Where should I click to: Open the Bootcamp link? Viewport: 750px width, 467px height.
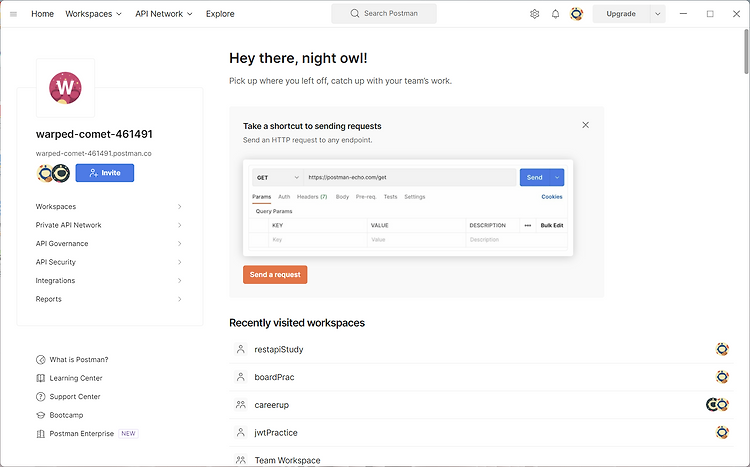(x=66, y=415)
